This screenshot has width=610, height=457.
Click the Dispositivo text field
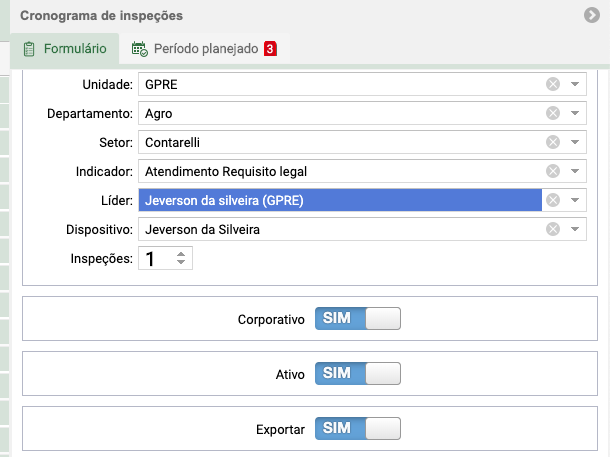coord(342,229)
